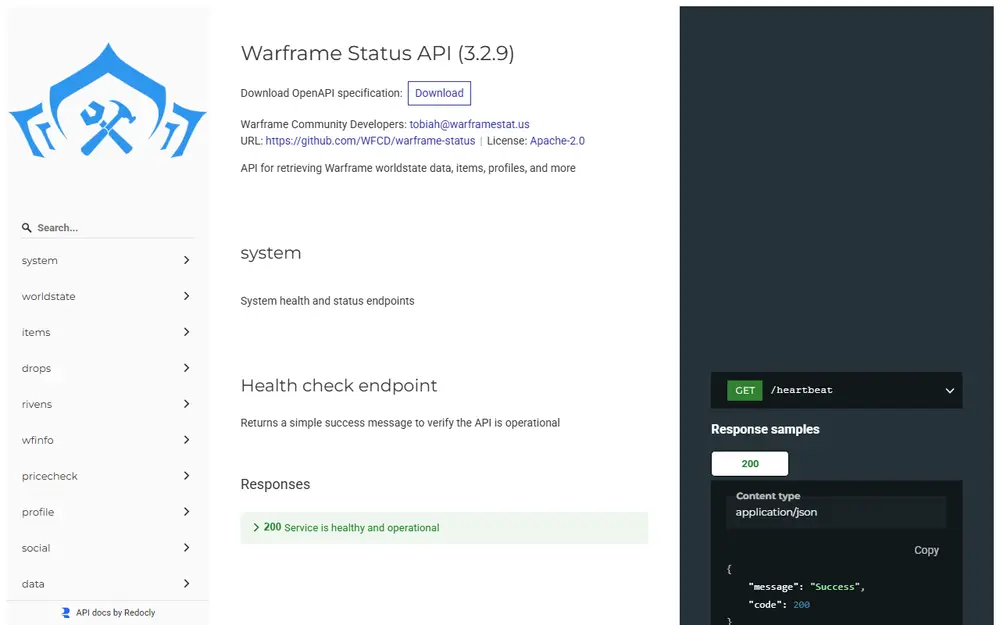
Task: Expand wfinfo chevron arrow
Action: tap(186, 440)
